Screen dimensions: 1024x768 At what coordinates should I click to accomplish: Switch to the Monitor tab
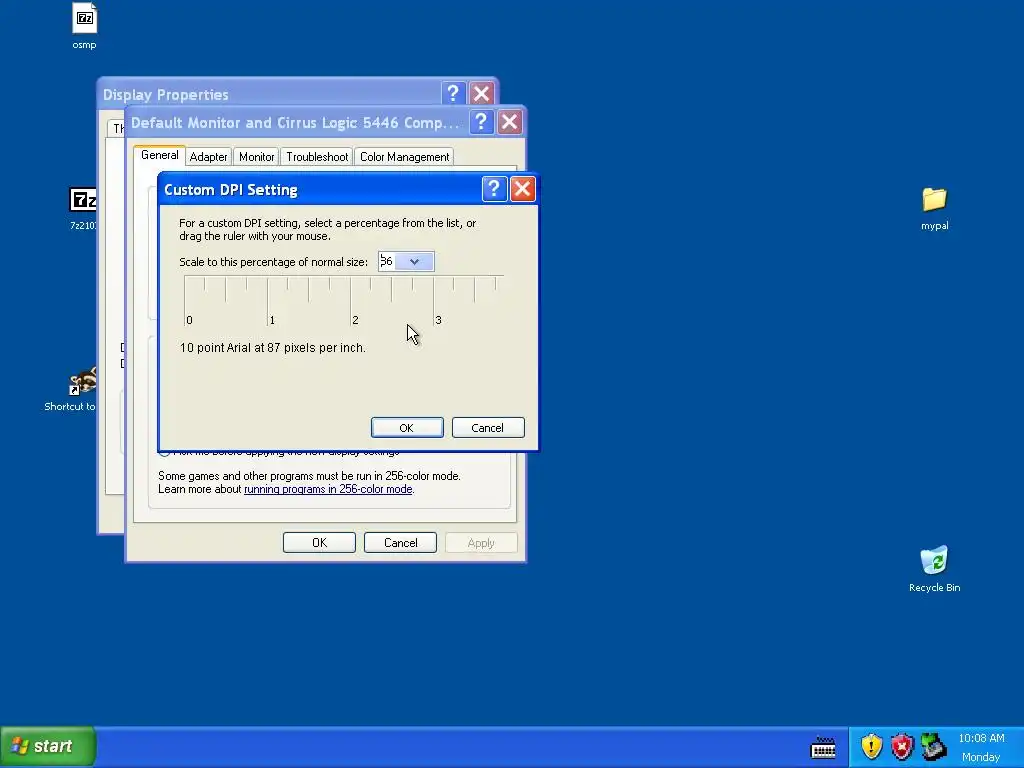click(257, 157)
